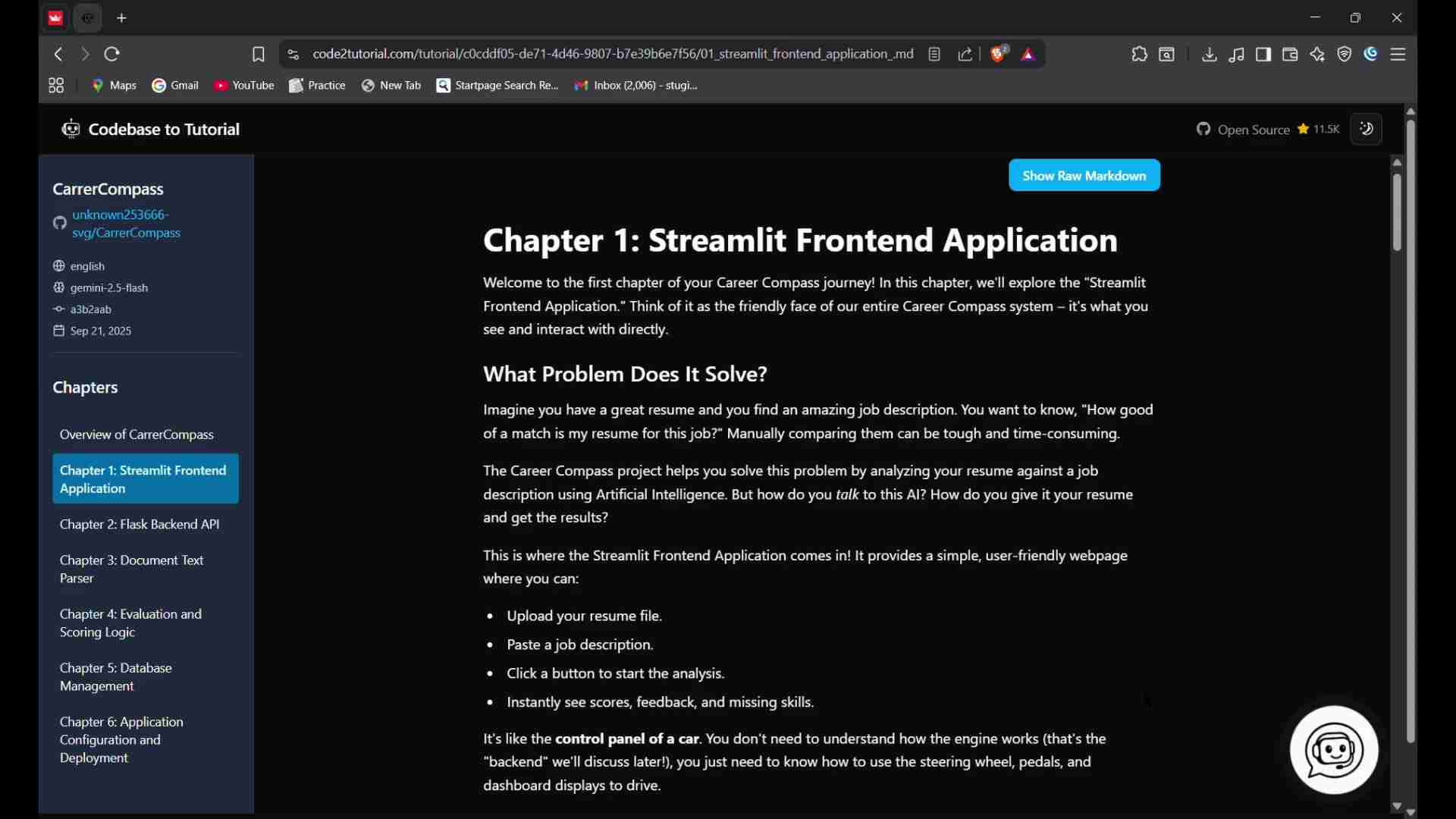Click the content area vertical scrollbar thumb

(1399, 214)
